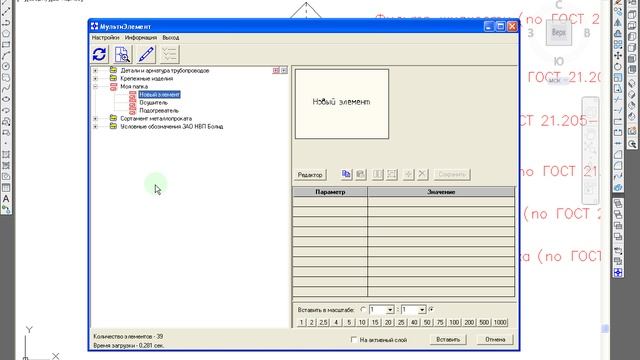Choose scale button 500

(484, 322)
